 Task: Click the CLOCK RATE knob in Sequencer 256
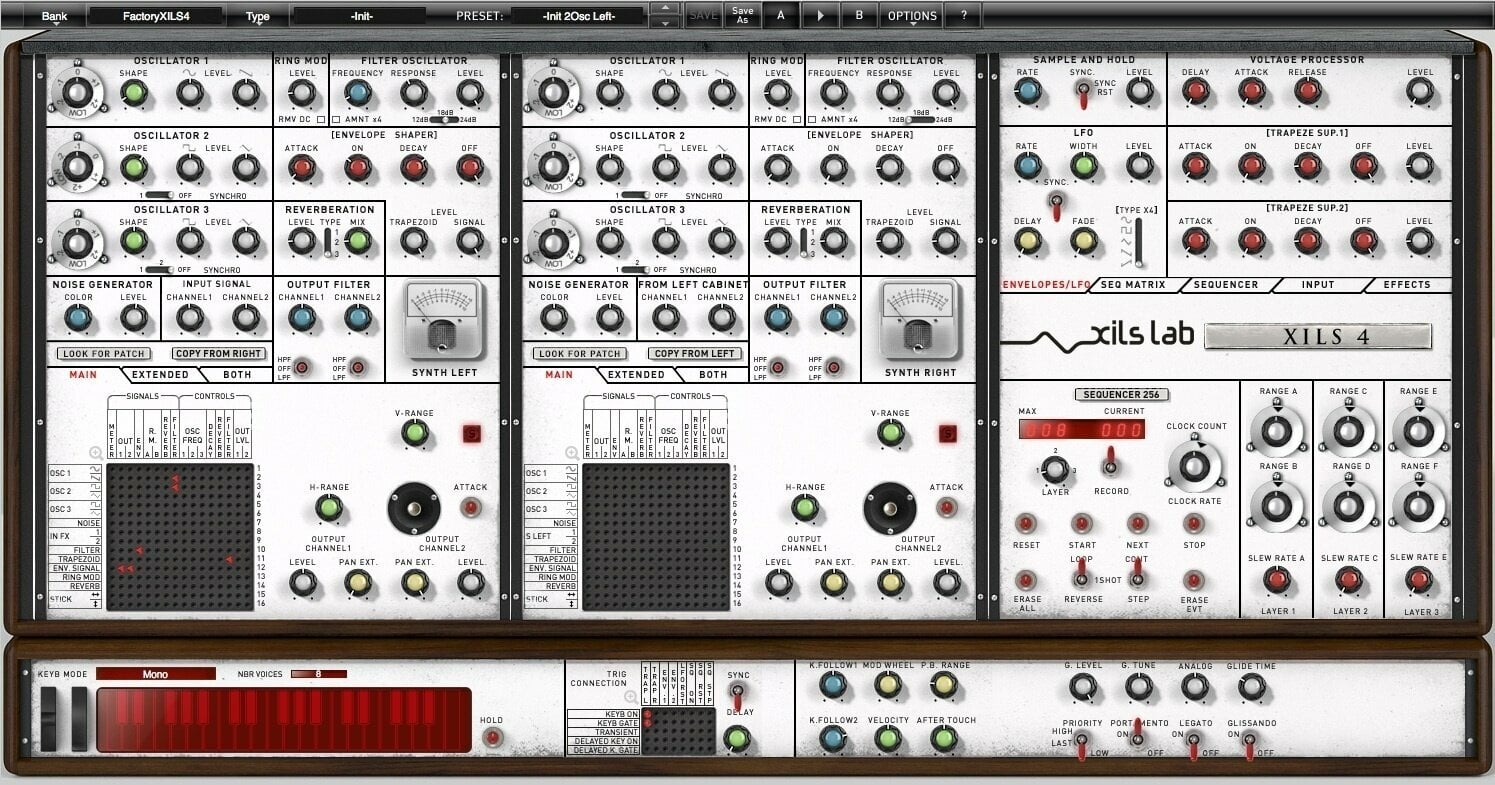tap(1193, 465)
